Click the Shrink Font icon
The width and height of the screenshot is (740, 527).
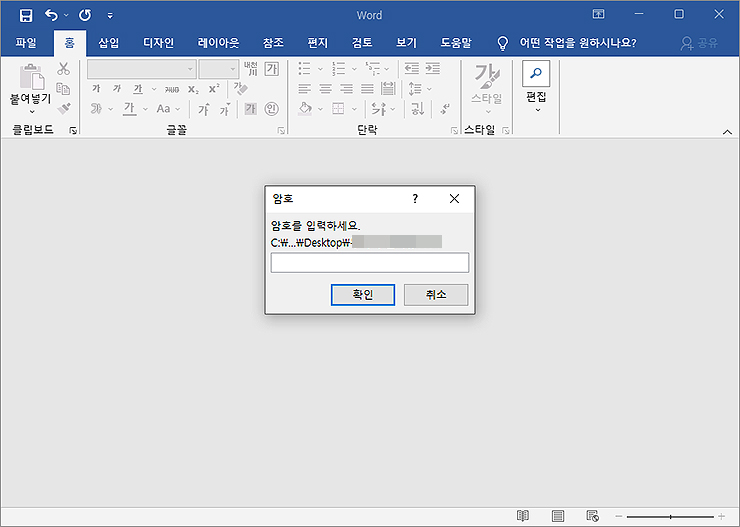tap(225, 109)
